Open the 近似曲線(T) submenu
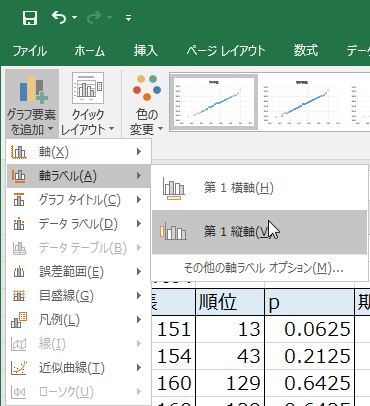Image resolution: width=370 pixels, height=406 pixels. point(79,368)
